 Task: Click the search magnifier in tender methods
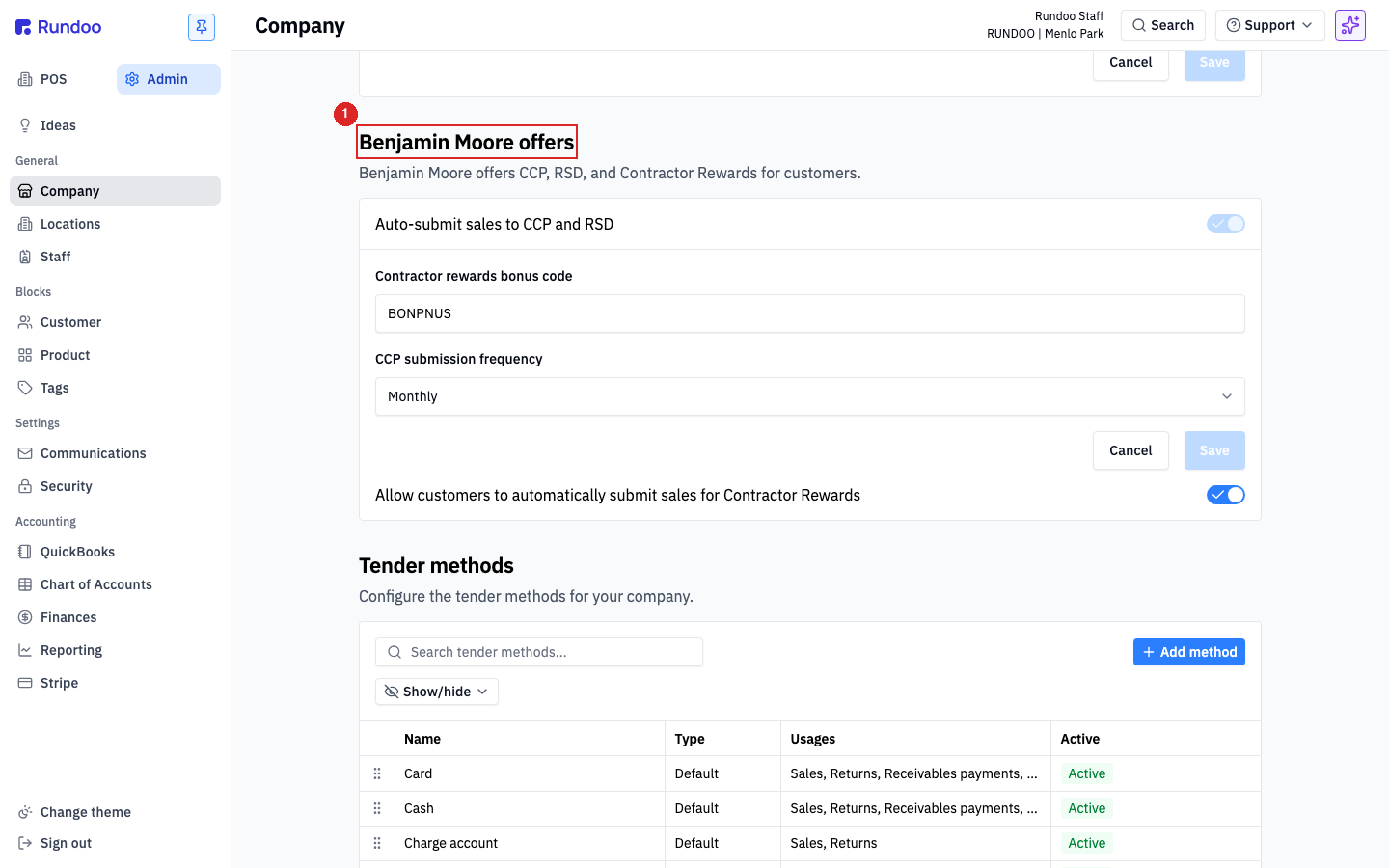[395, 652]
